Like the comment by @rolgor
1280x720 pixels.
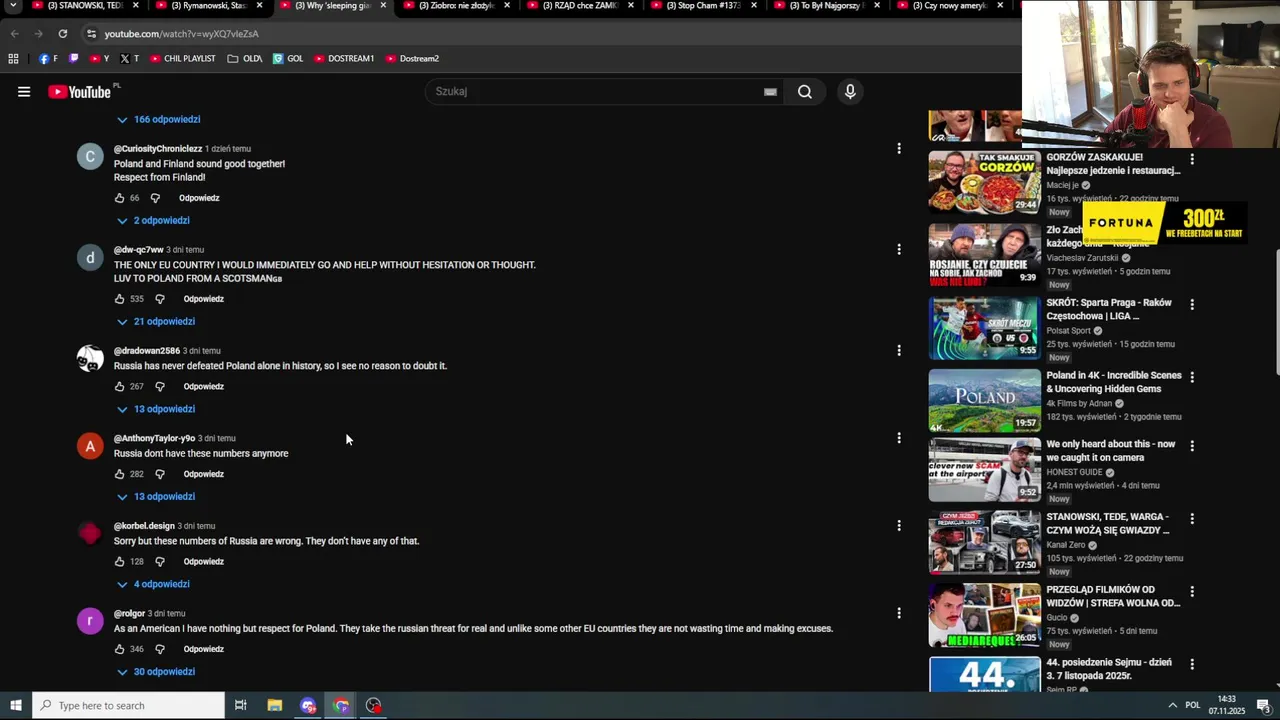(x=119, y=649)
